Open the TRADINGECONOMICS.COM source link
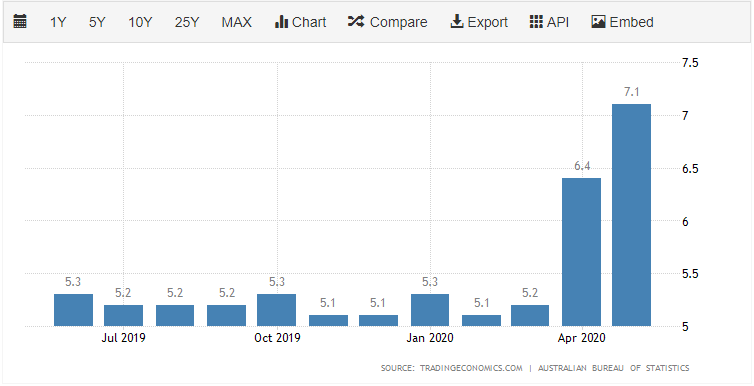 pyautogui.click(x=471, y=368)
